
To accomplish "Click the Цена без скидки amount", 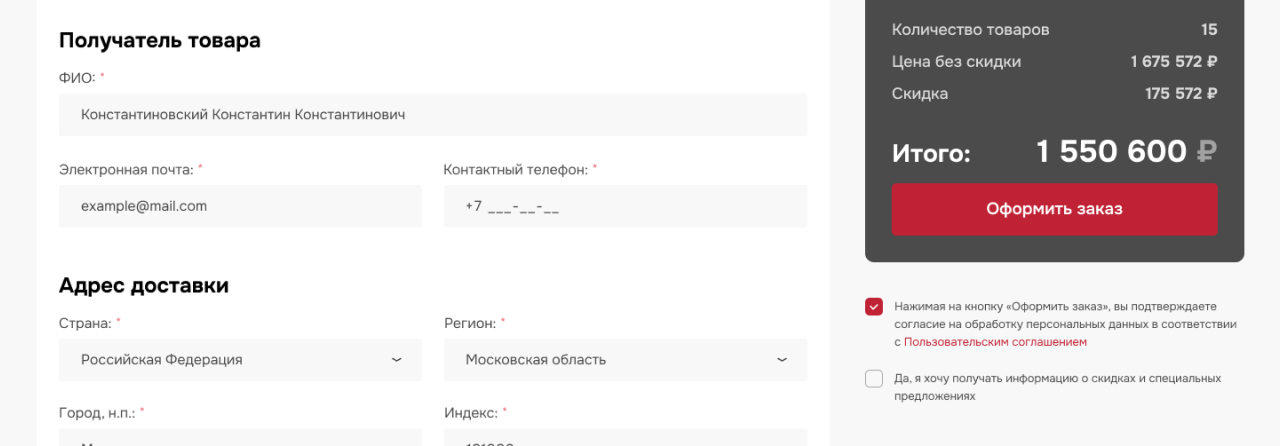I will (x=1173, y=62).
